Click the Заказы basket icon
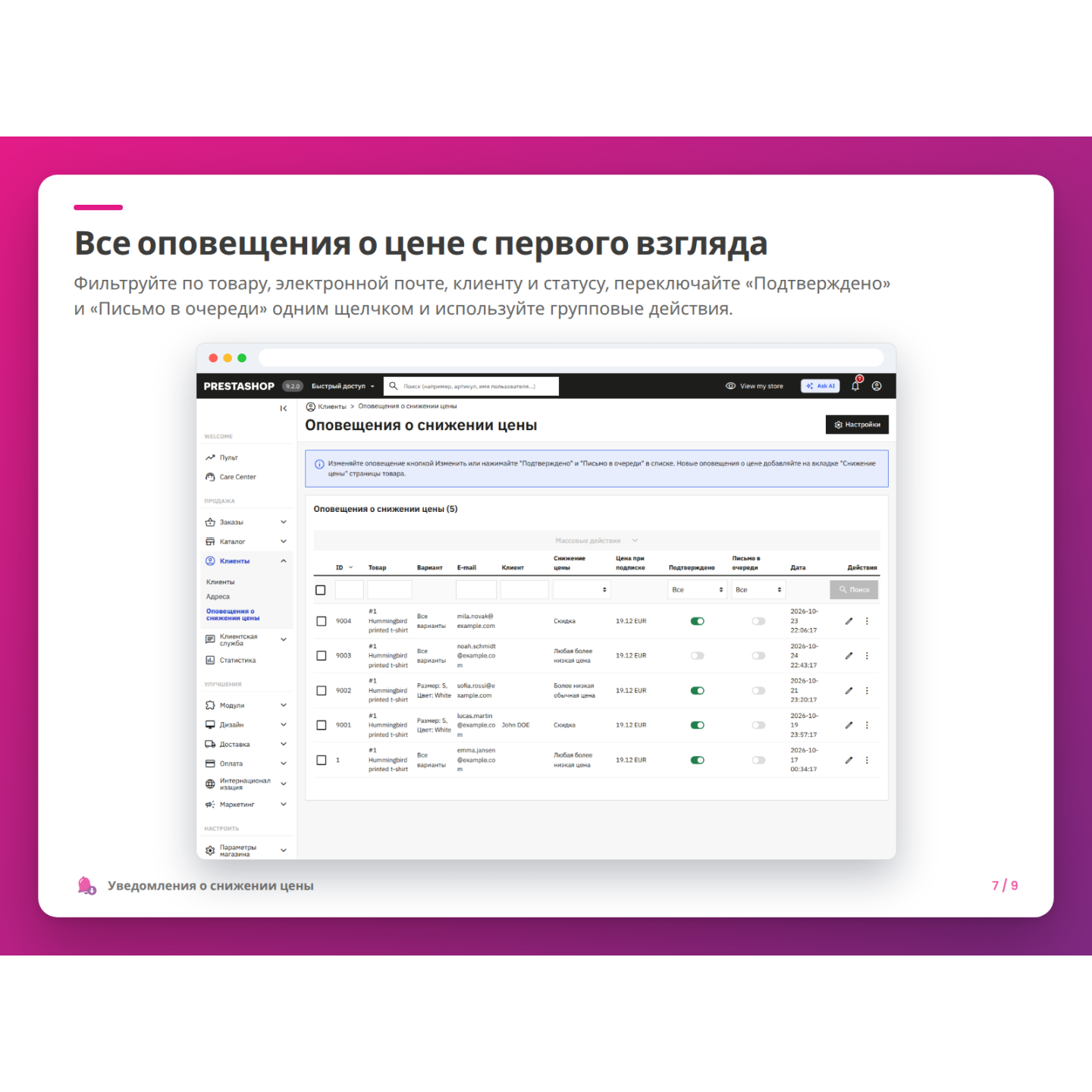The width and height of the screenshot is (1092, 1092). pos(210,522)
